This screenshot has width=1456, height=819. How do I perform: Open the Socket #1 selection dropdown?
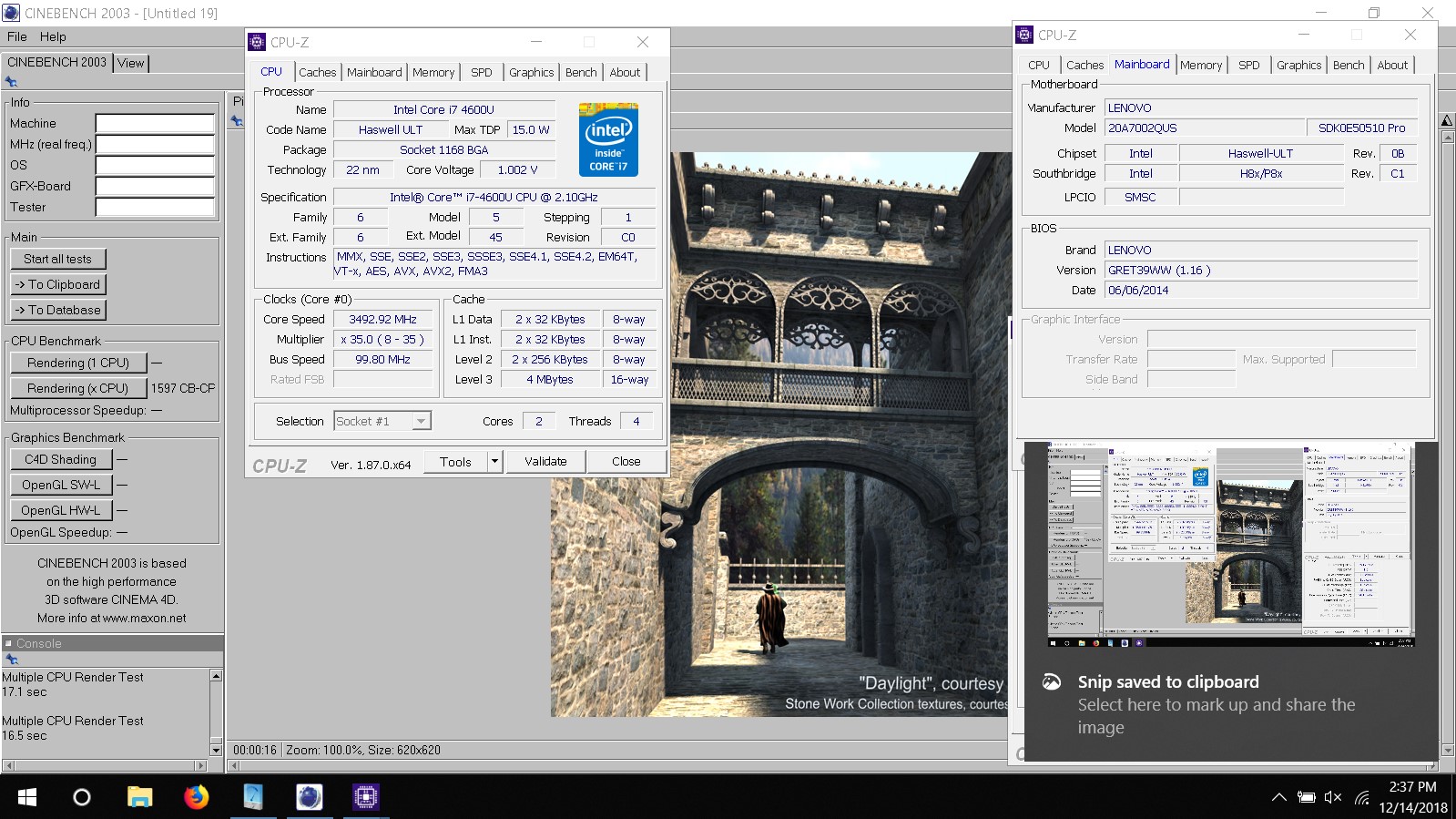click(382, 421)
